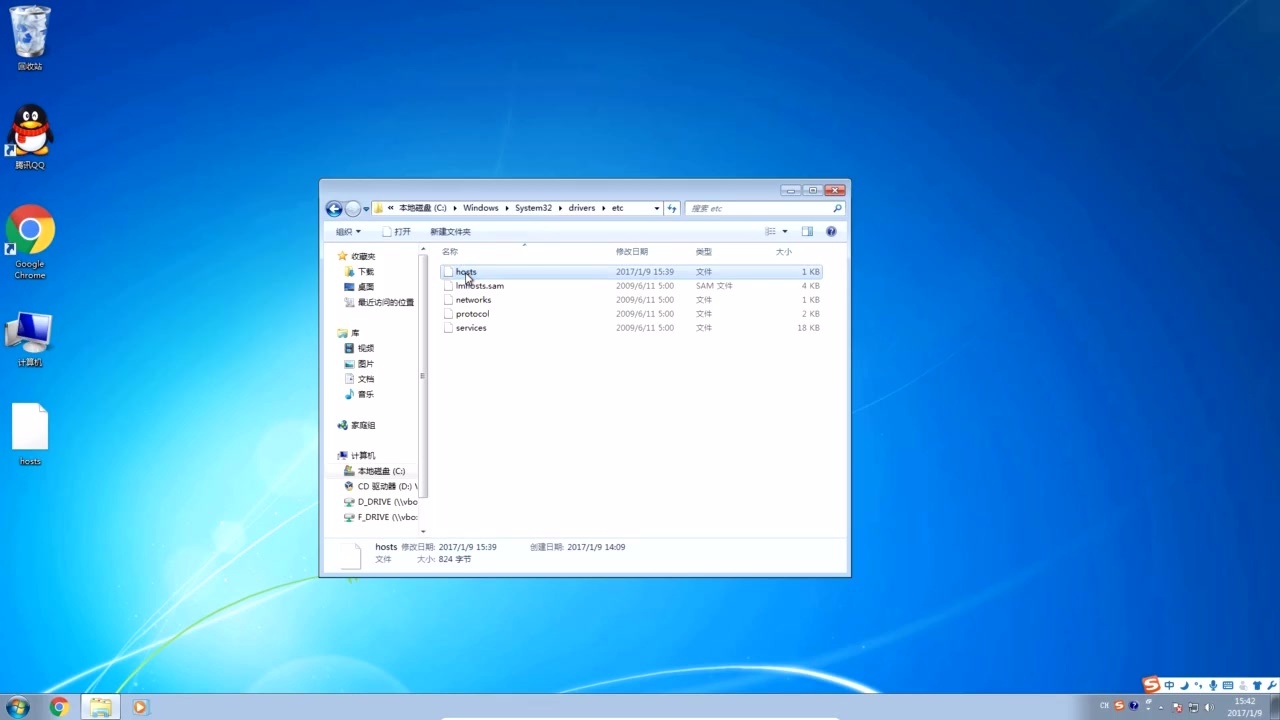Go back with the Explorer back arrow
Viewport: 1280px width, 720px height.
pos(334,209)
